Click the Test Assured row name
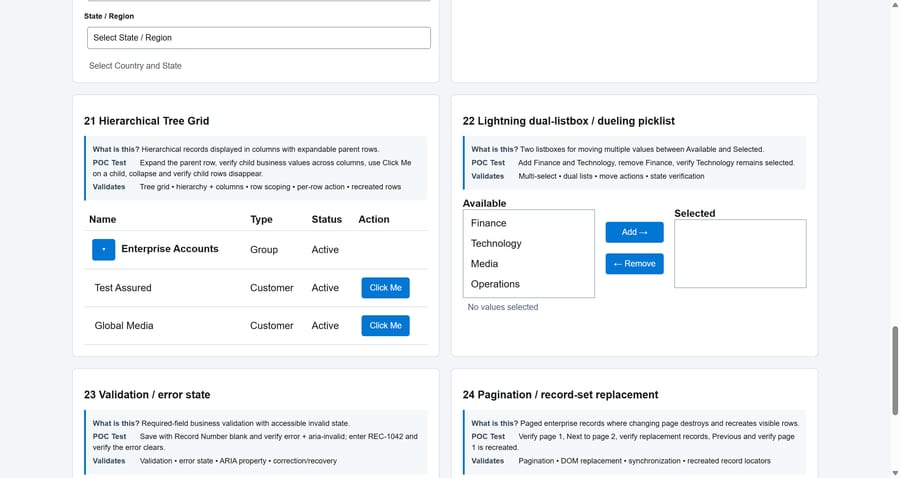The height and width of the screenshot is (478, 900). [x=123, y=288]
